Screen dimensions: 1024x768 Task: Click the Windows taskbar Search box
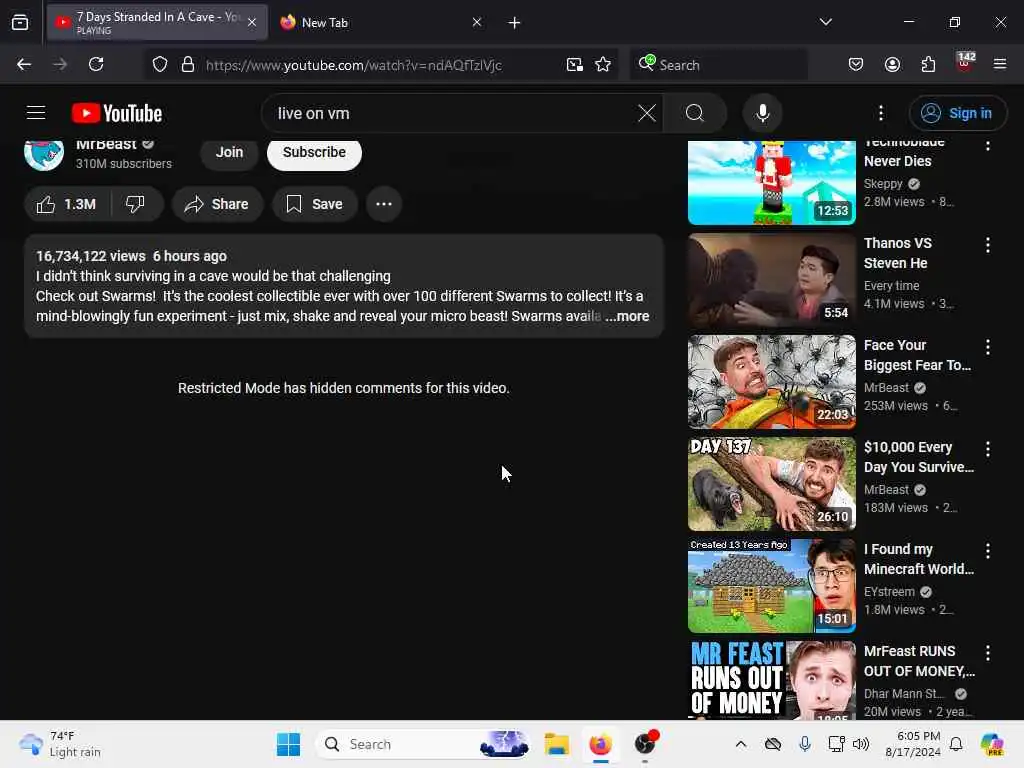point(423,744)
